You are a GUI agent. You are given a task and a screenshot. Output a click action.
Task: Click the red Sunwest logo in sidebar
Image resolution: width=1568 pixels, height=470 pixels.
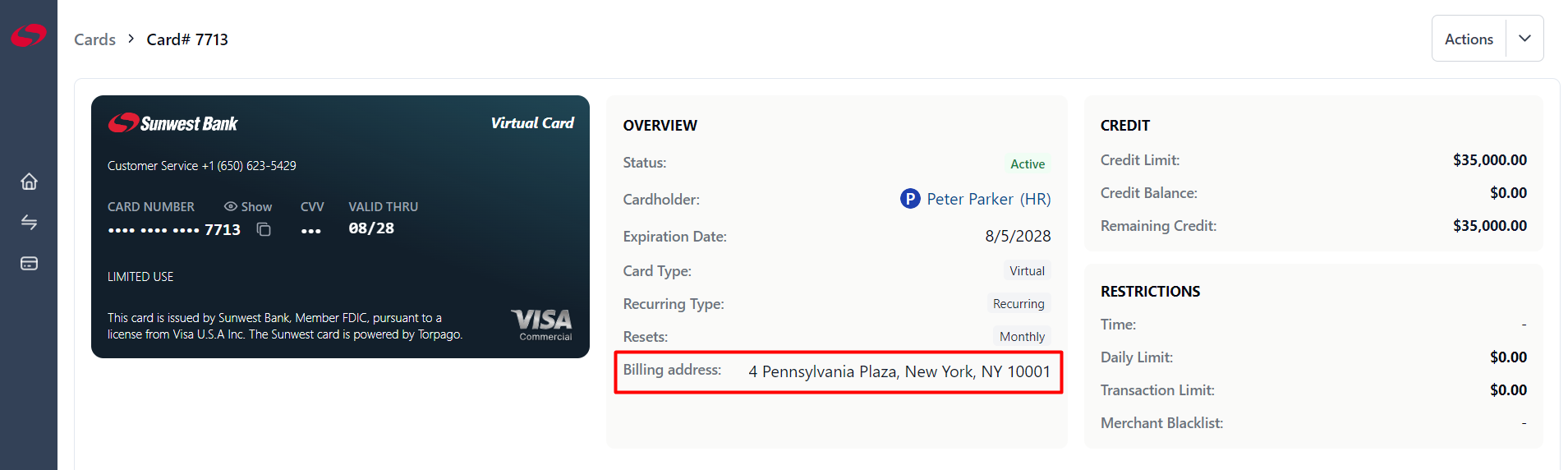29,36
